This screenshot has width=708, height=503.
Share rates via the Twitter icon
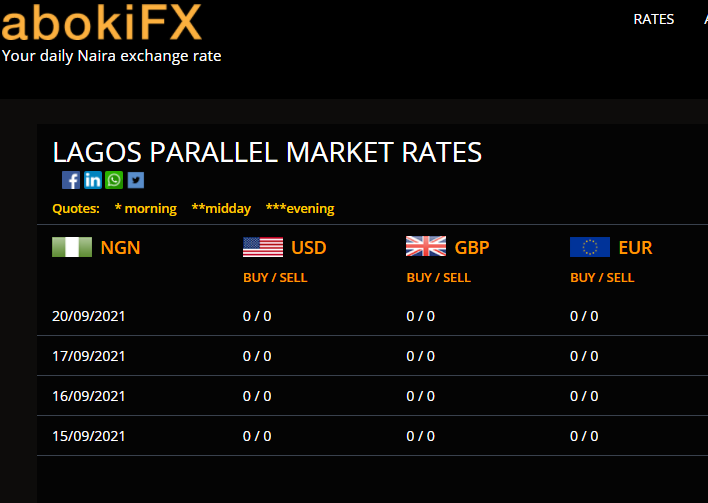coord(135,180)
